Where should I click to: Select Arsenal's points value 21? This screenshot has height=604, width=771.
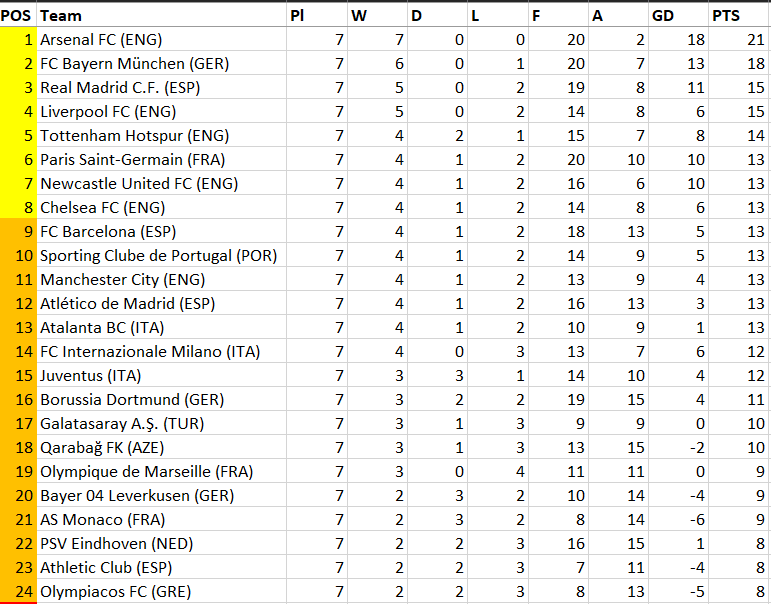(740, 39)
